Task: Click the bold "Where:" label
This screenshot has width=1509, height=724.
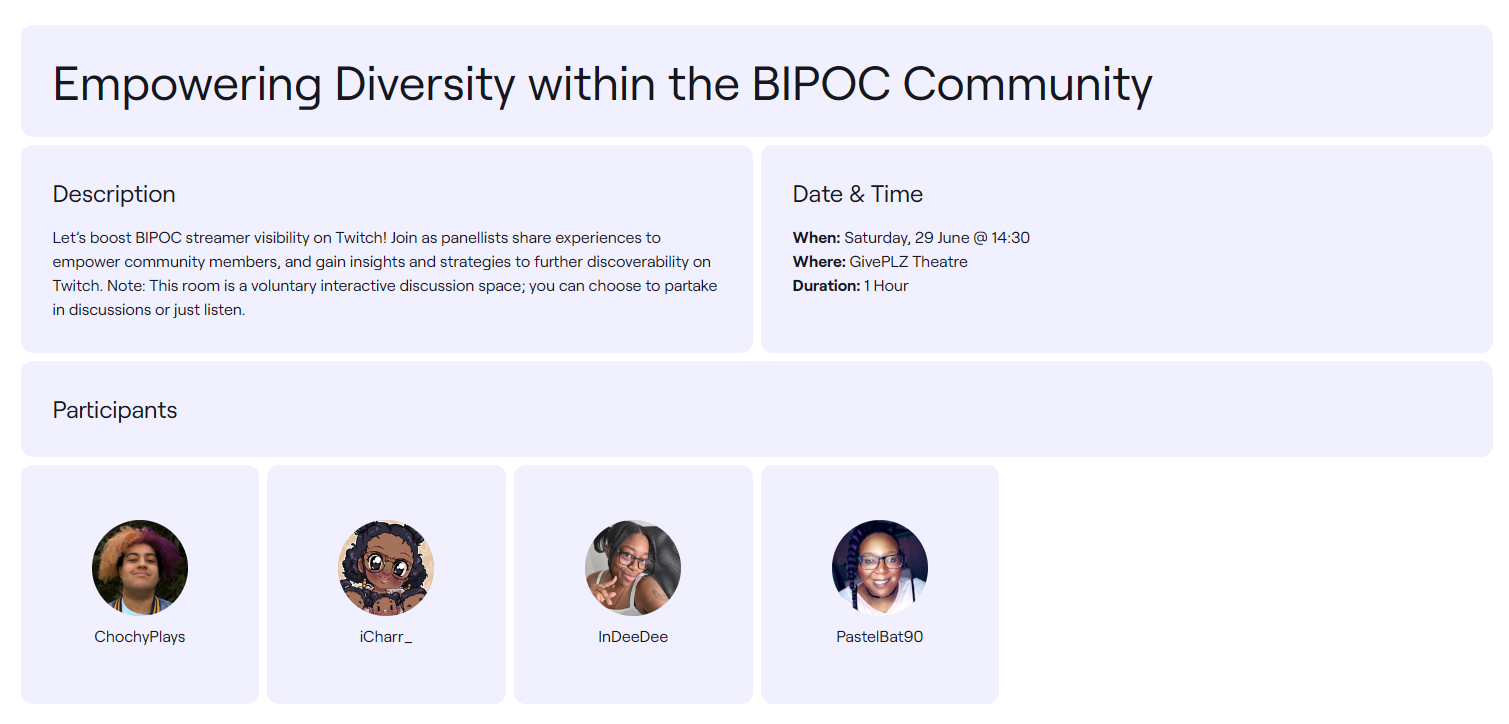Action: coord(819,262)
